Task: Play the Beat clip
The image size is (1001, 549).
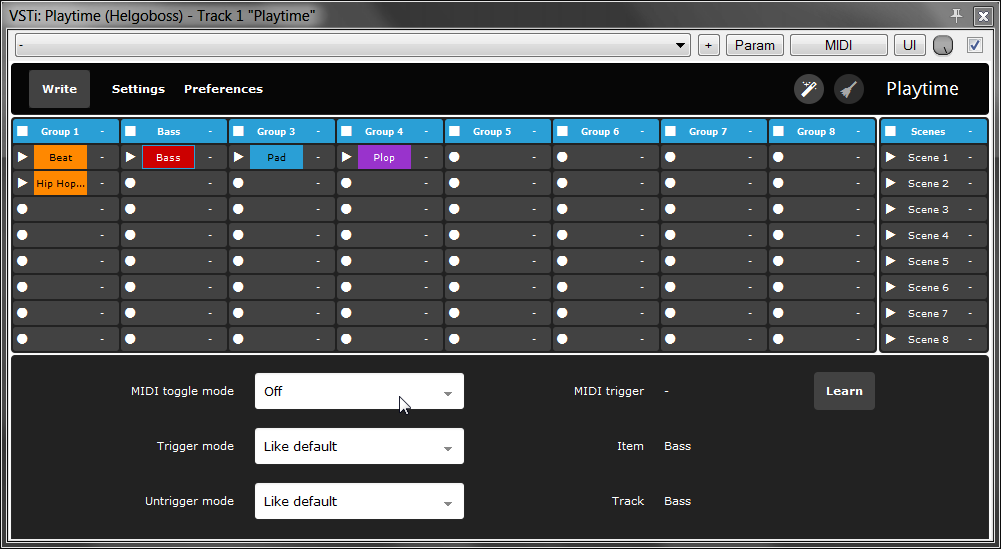Action: point(23,157)
